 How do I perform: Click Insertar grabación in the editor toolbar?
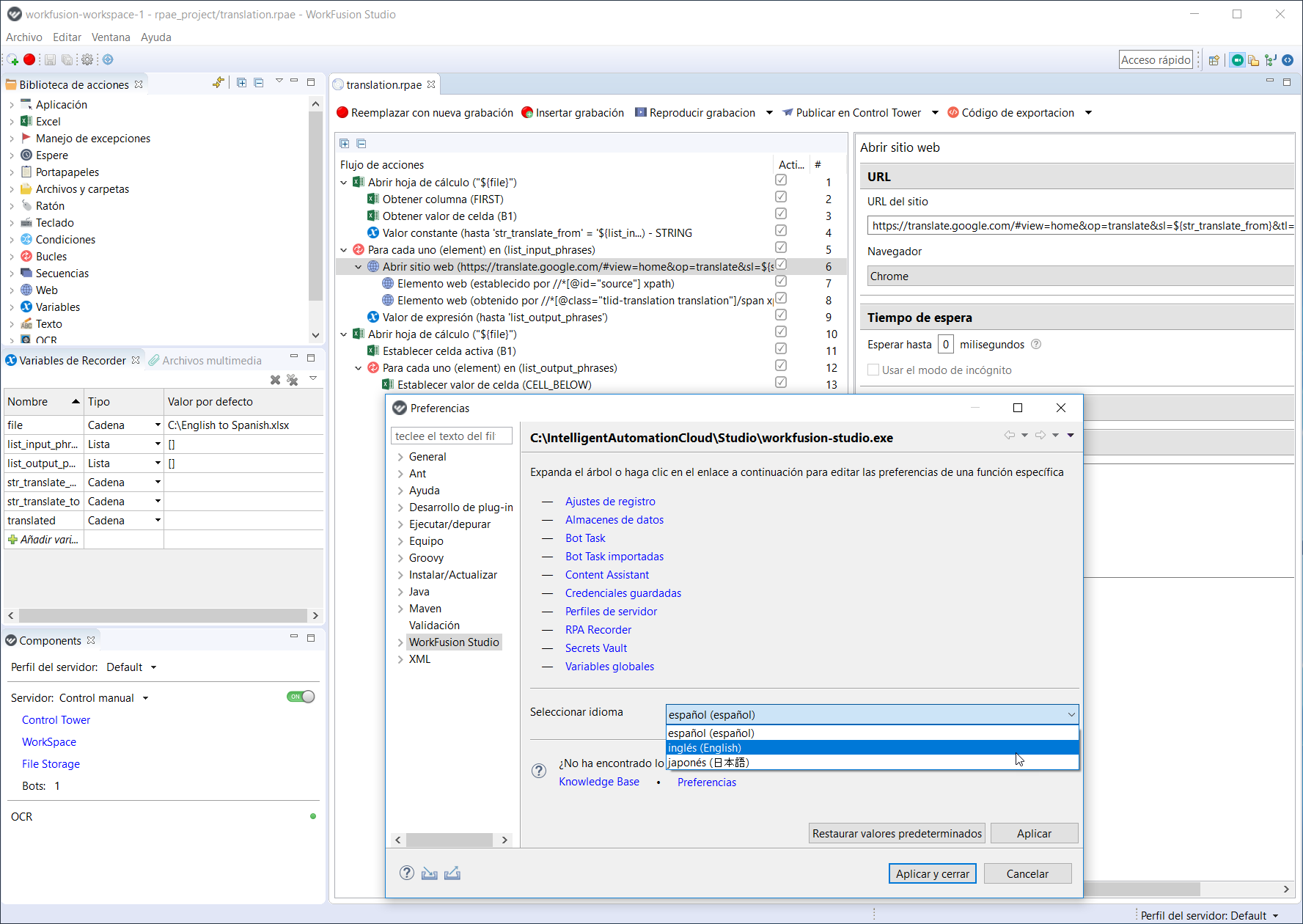(573, 113)
